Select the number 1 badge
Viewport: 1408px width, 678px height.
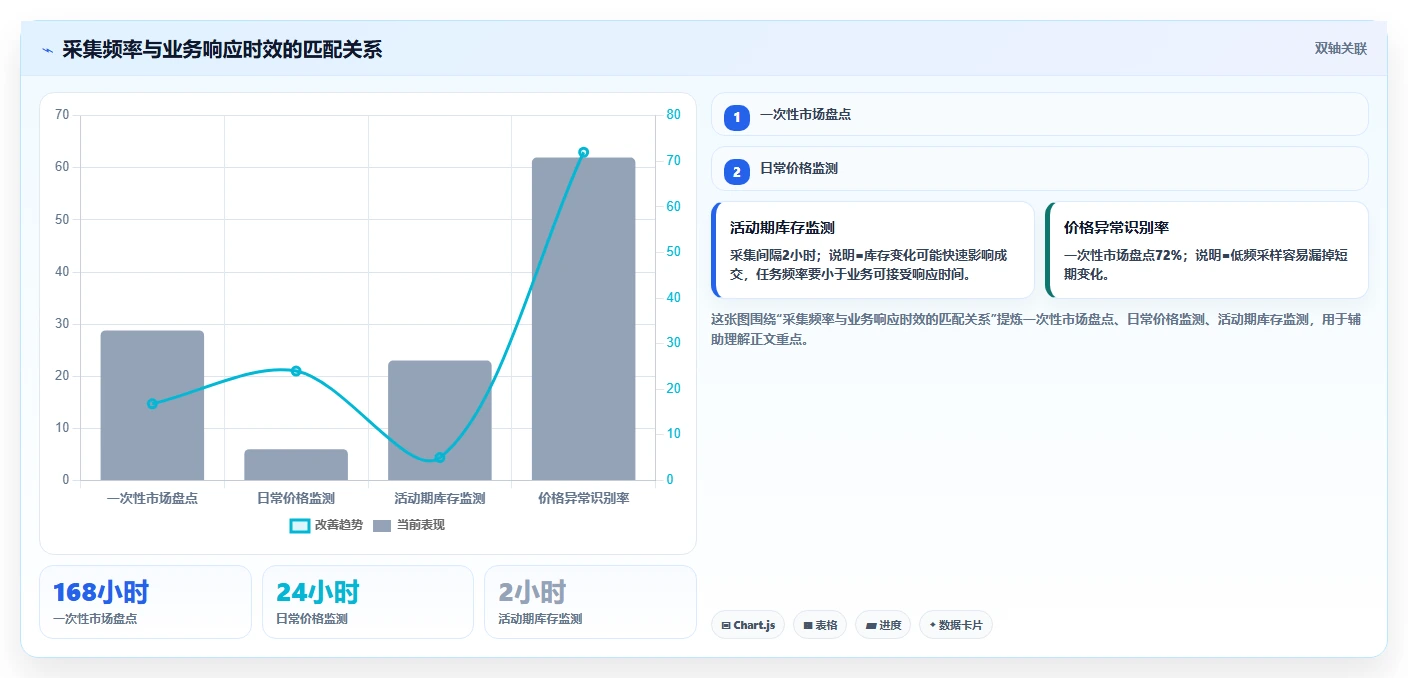coord(737,117)
